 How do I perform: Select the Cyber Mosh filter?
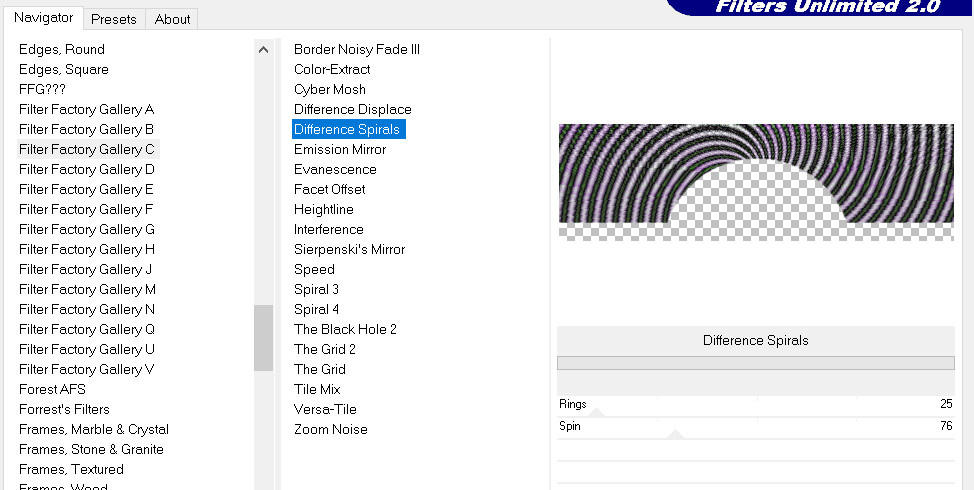(x=329, y=89)
